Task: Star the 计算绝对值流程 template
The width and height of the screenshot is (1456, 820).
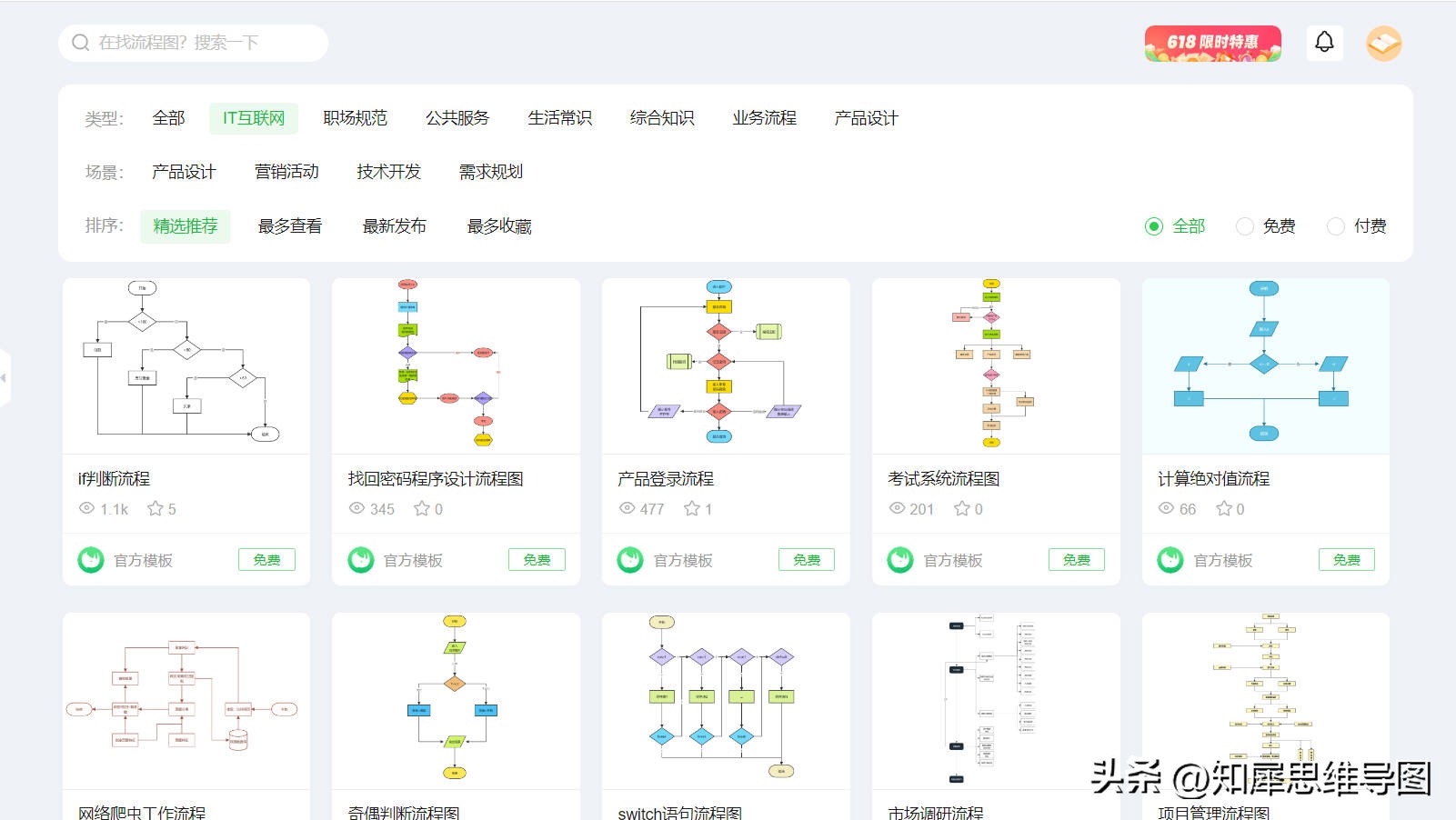Action: tap(1226, 509)
